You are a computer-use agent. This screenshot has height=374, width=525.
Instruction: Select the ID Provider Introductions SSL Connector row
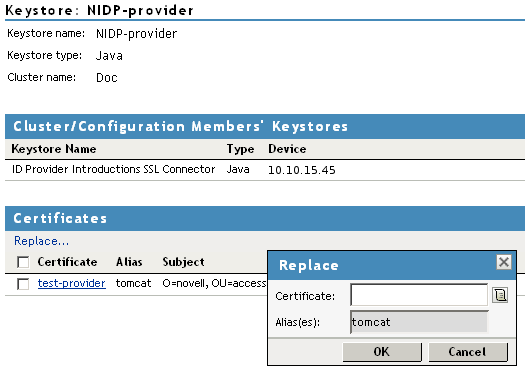tap(265, 170)
